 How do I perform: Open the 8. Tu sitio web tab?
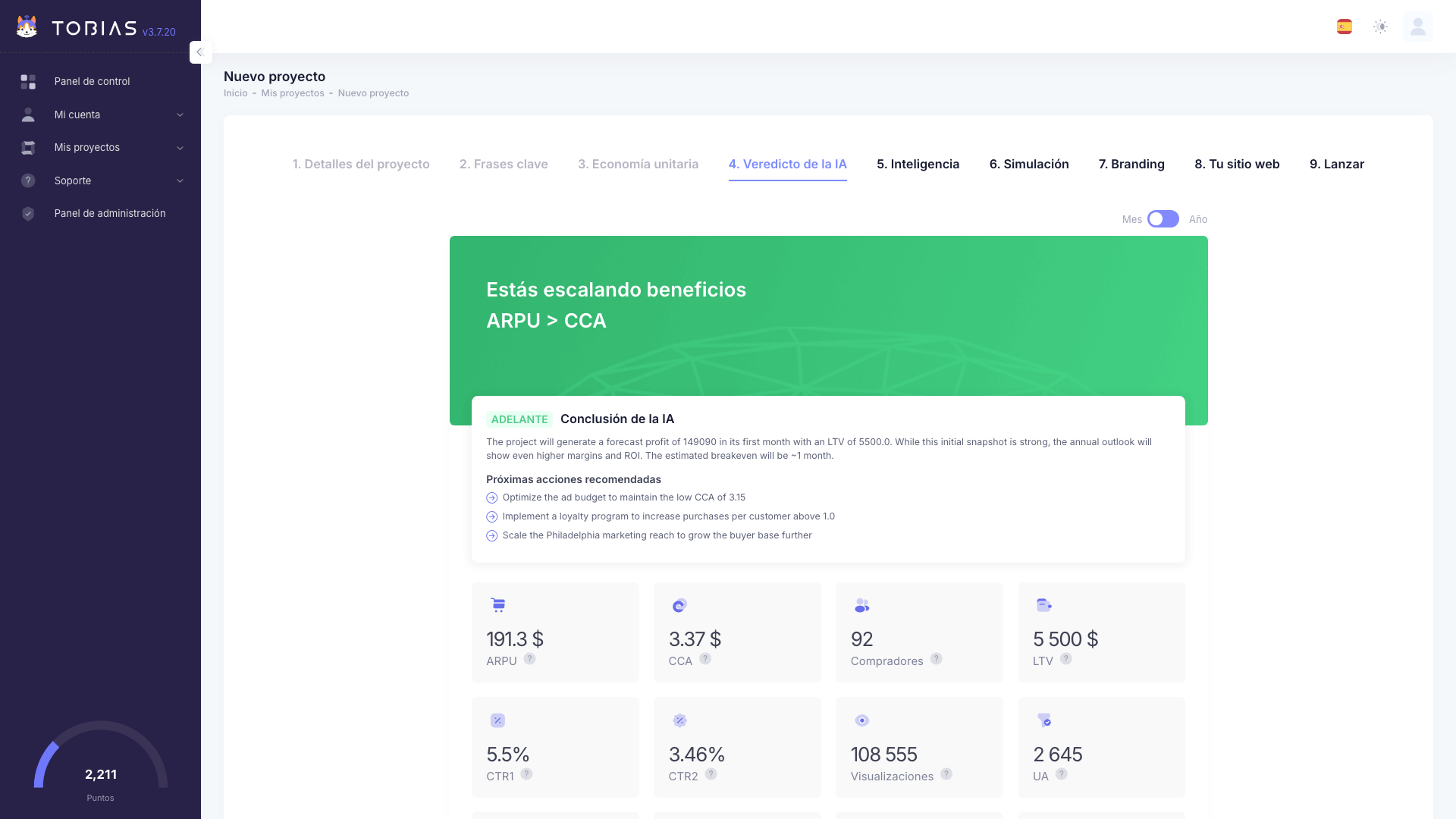1238,165
